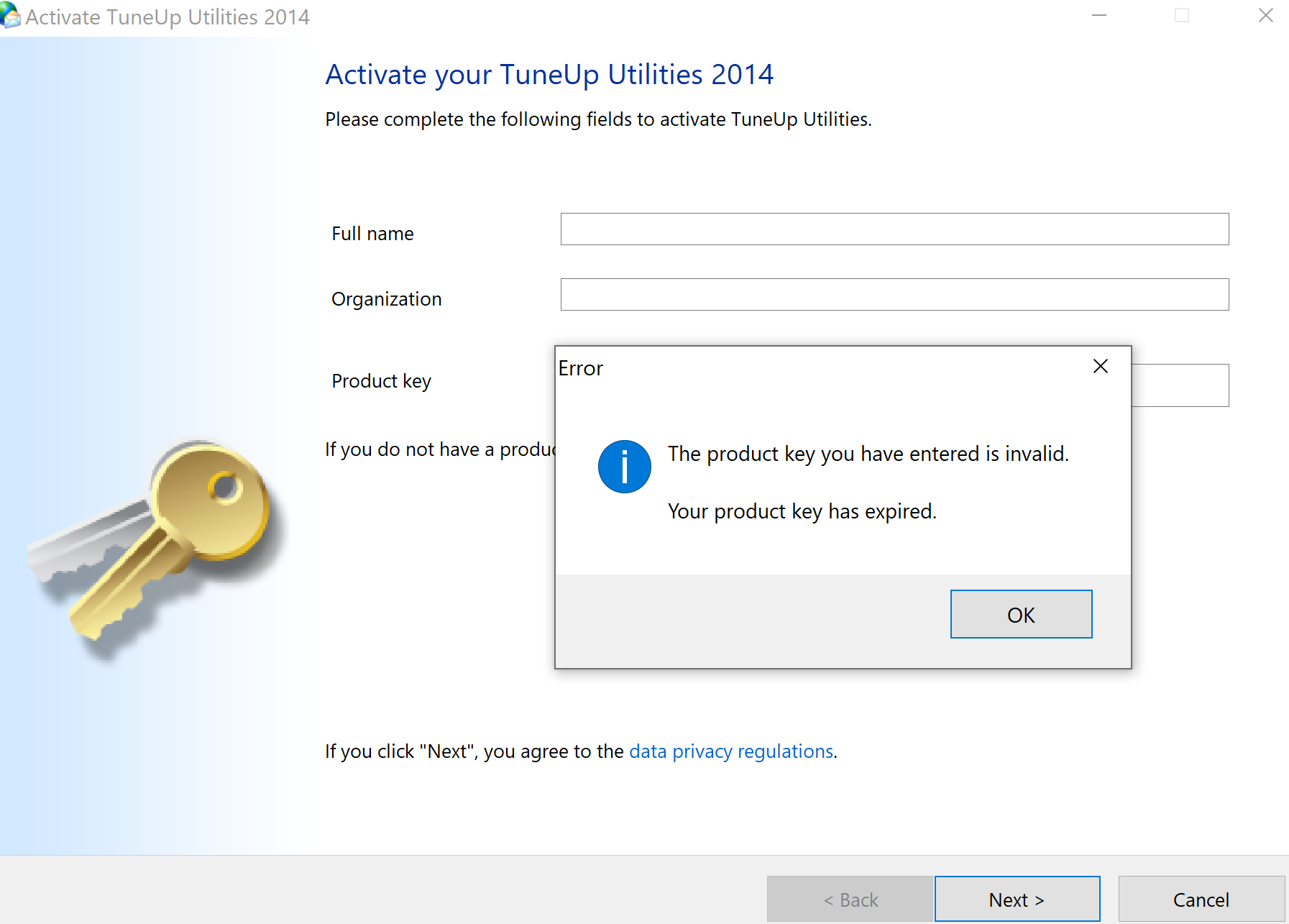1289x924 pixels.
Task: Cancel the activation wizard
Action: click(x=1201, y=899)
